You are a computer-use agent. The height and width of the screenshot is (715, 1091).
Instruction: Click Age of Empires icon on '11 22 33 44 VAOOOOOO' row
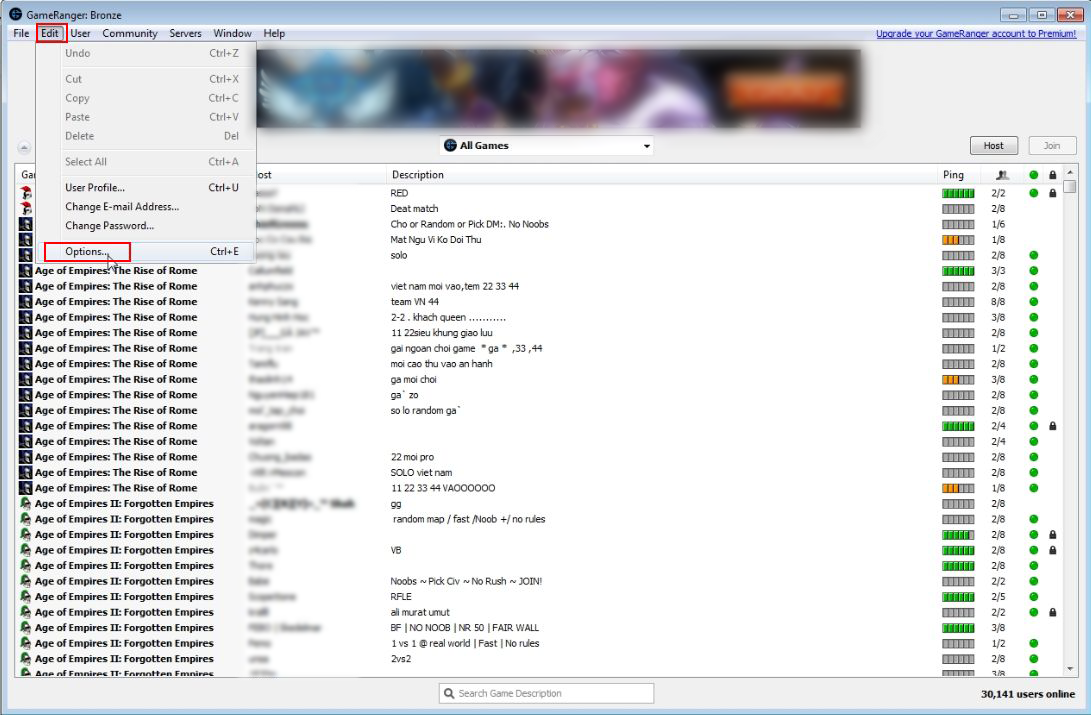(26, 488)
